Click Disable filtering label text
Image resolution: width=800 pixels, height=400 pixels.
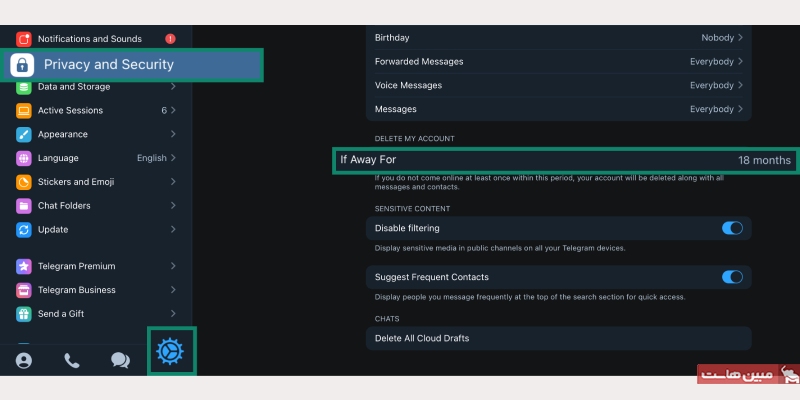(407, 228)
